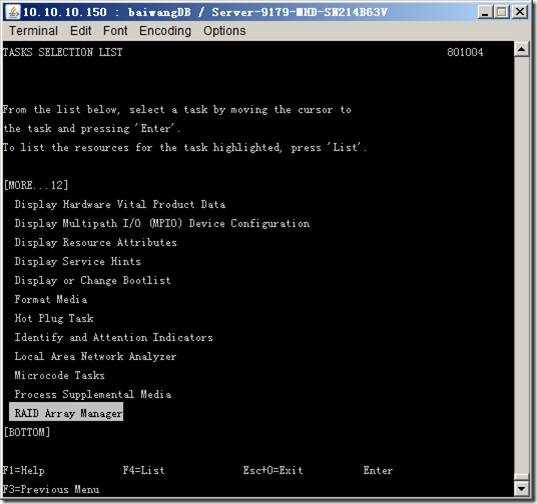Screen dimensions: 537x504
Task: Click F3=Previous Menu label
Action: [x=51, y=489]
